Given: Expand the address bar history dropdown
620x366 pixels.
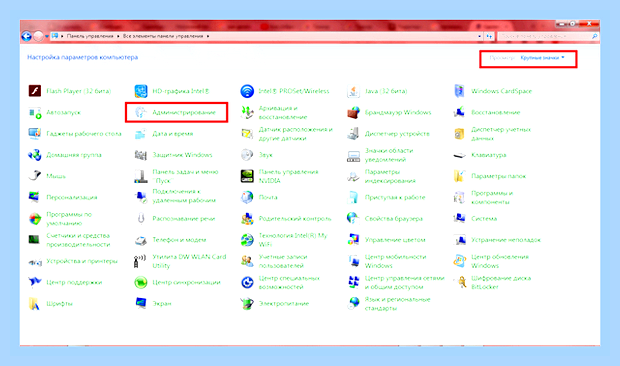Looking at the screenshot, I should pyautogui.click(x=480, y=36).
